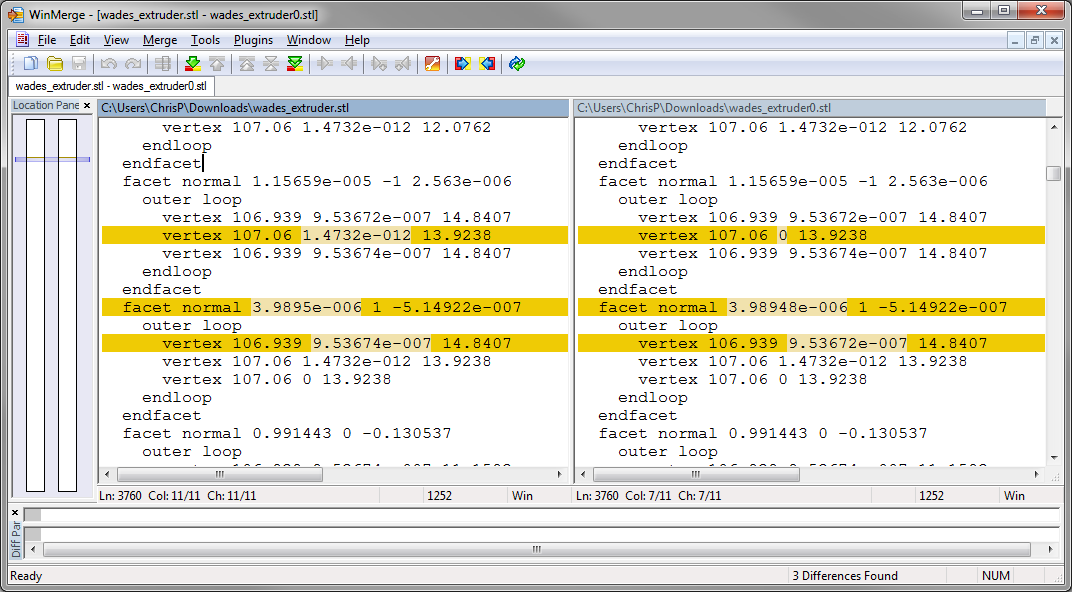Open the Plugins menu
This screenshot has height=592, width=1072.
point(252,40)
